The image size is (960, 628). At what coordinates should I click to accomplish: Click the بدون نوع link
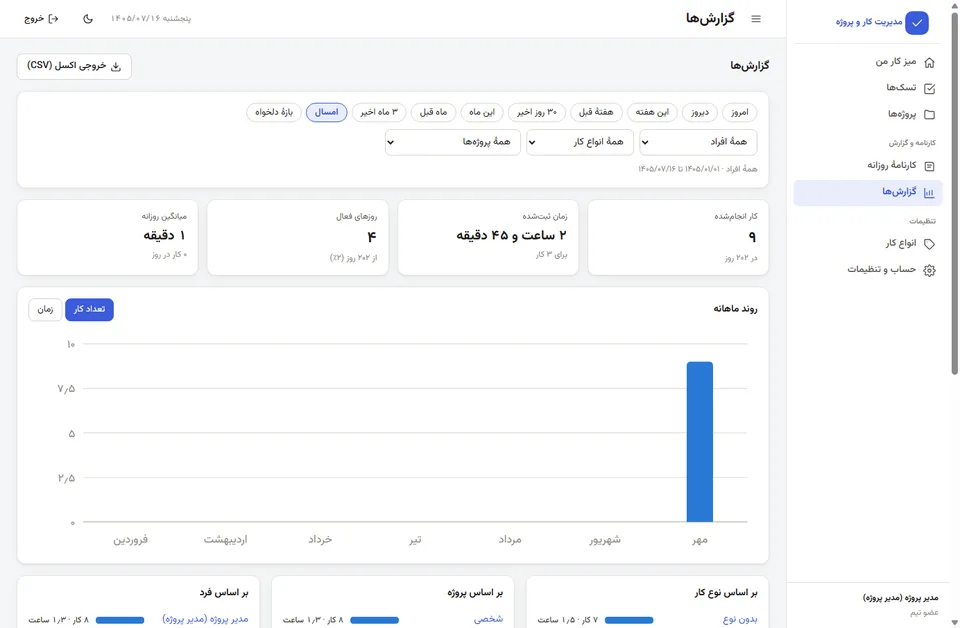740,619
